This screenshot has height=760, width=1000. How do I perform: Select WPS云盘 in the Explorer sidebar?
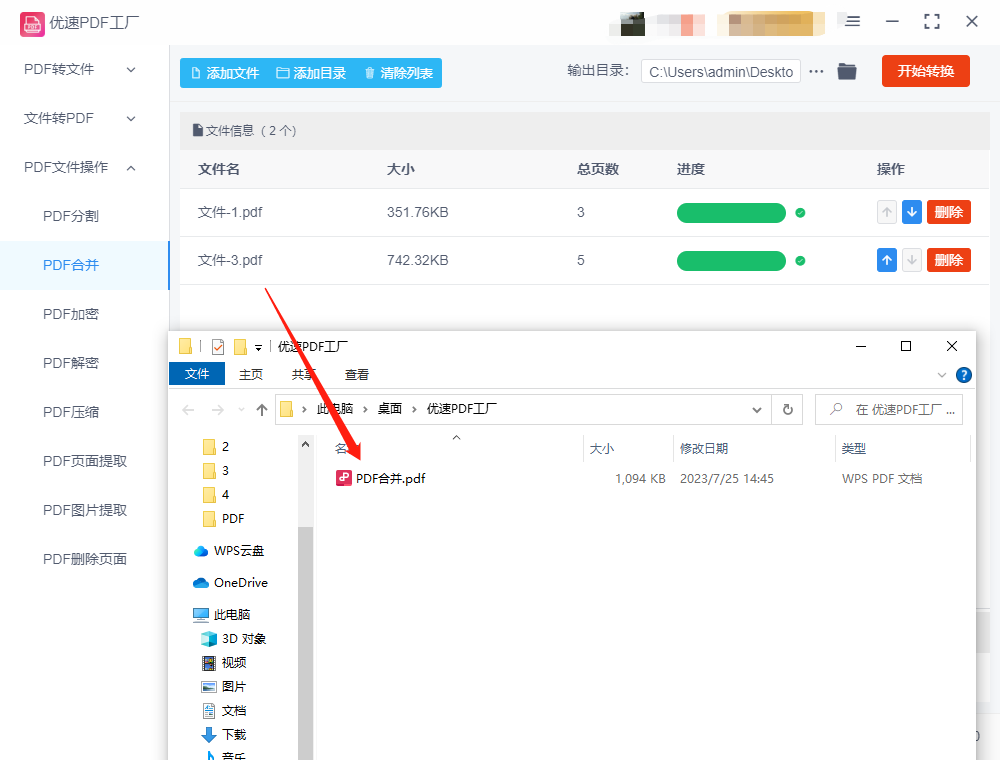tap(228, 551)
